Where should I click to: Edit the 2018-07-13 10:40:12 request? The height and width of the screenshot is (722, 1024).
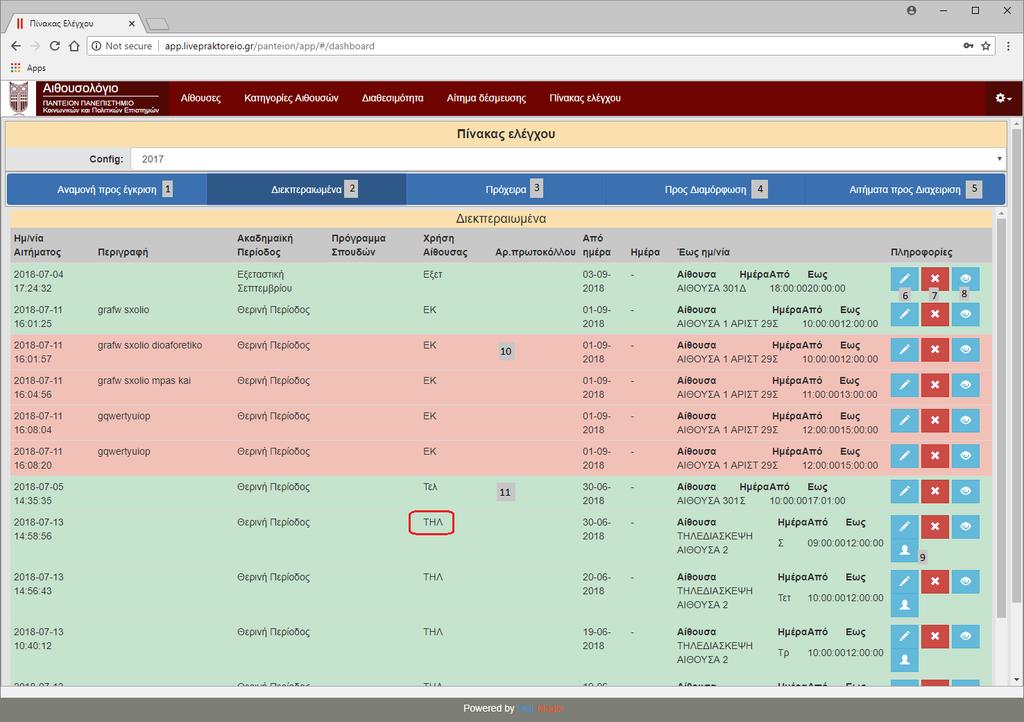[x=904, y=636]
